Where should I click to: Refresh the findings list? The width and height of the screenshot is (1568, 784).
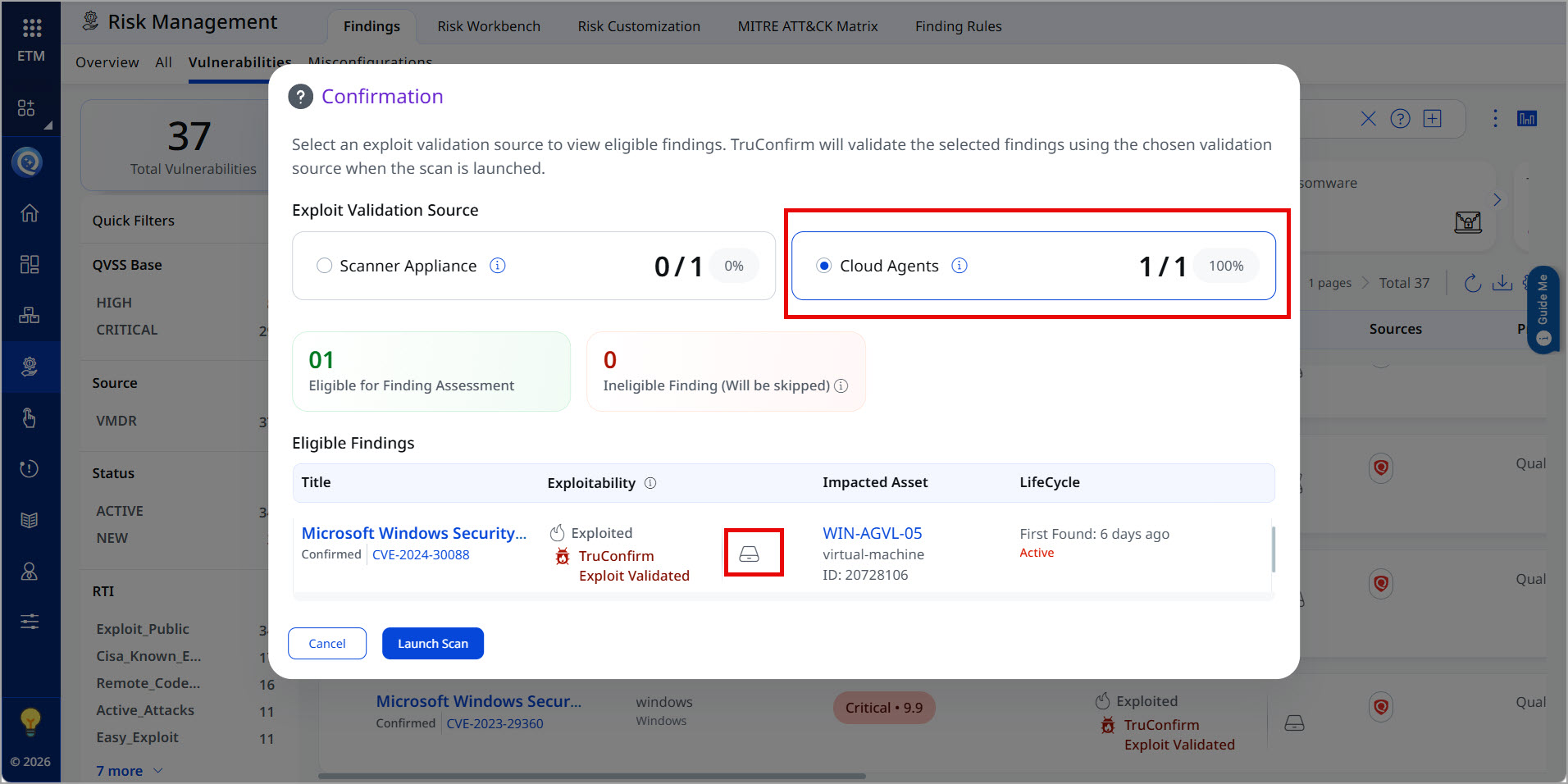pos(1473,283)
